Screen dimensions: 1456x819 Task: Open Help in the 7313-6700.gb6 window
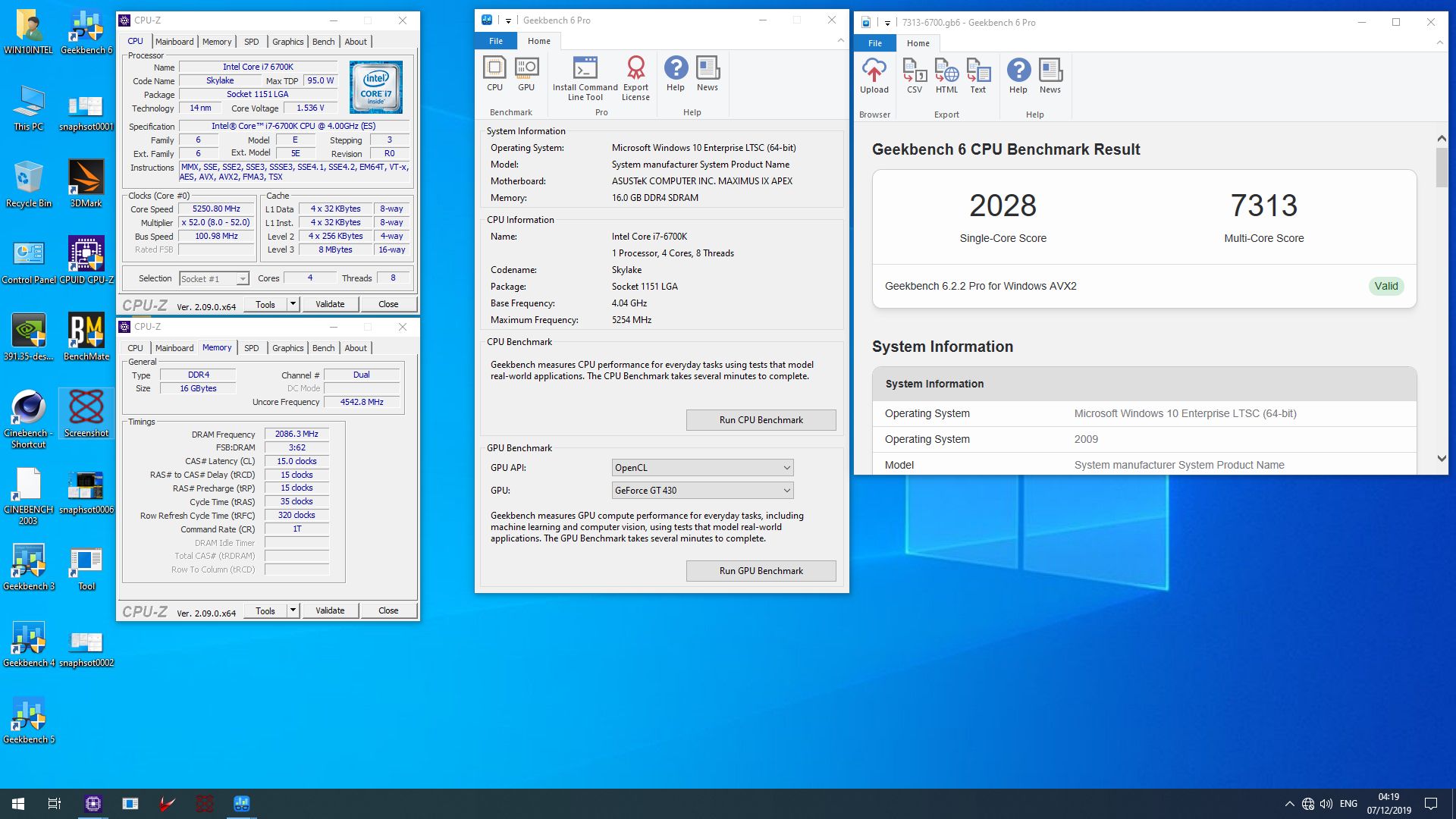point(1018,77)
